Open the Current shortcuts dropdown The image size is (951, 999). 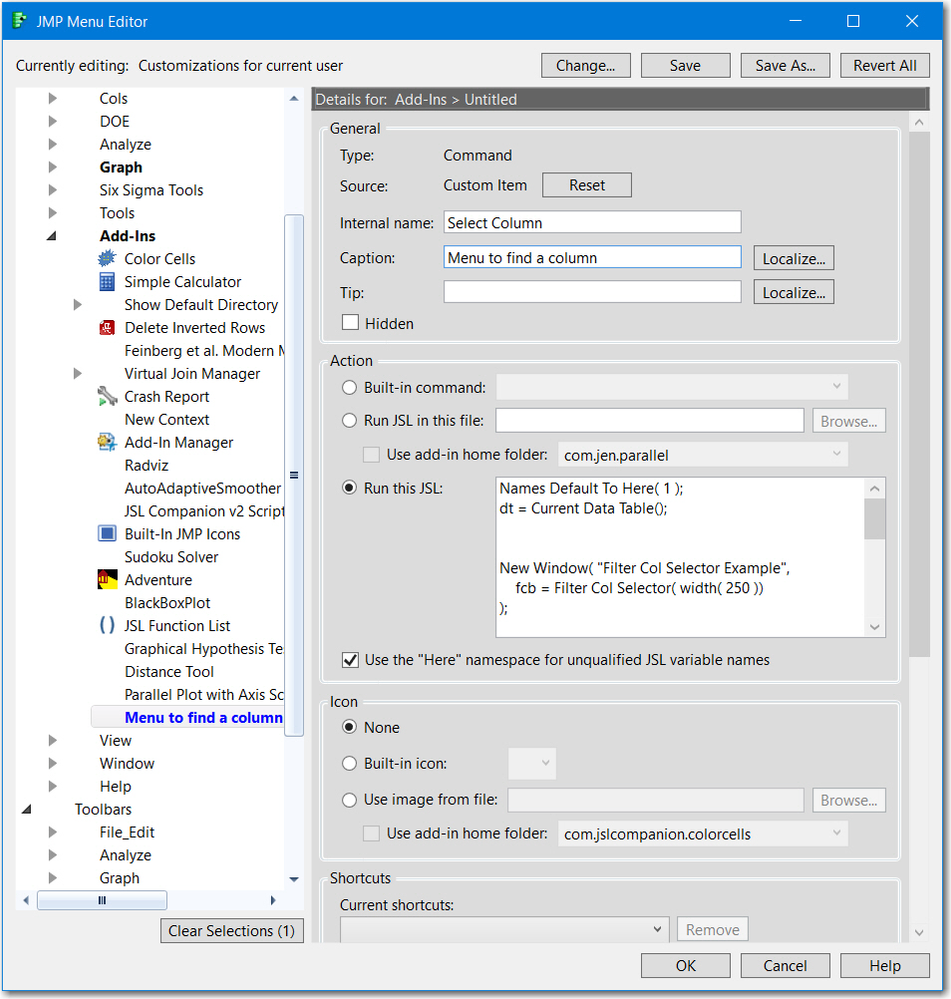pos(504,930)
